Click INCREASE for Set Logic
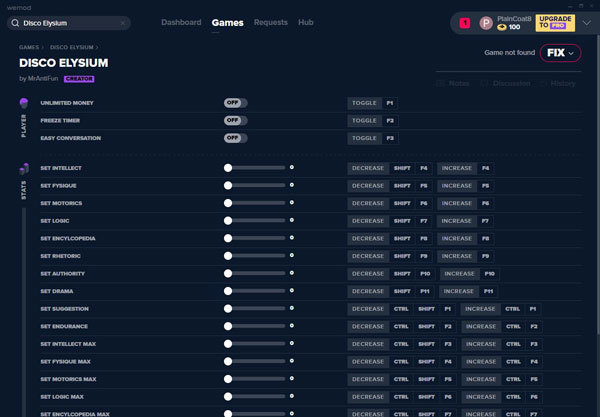This screenshot has width=600, height=417. pyautogui.click(x=457, y=221)
